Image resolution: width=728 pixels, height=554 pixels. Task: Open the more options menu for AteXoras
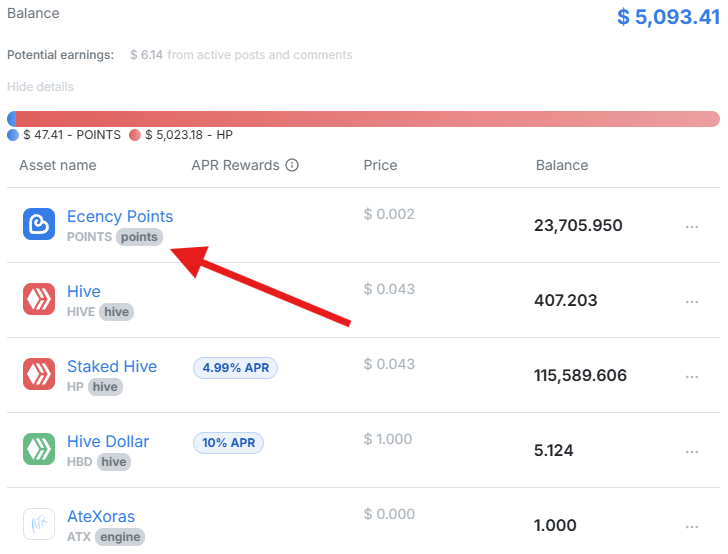(x=692, y=527)
